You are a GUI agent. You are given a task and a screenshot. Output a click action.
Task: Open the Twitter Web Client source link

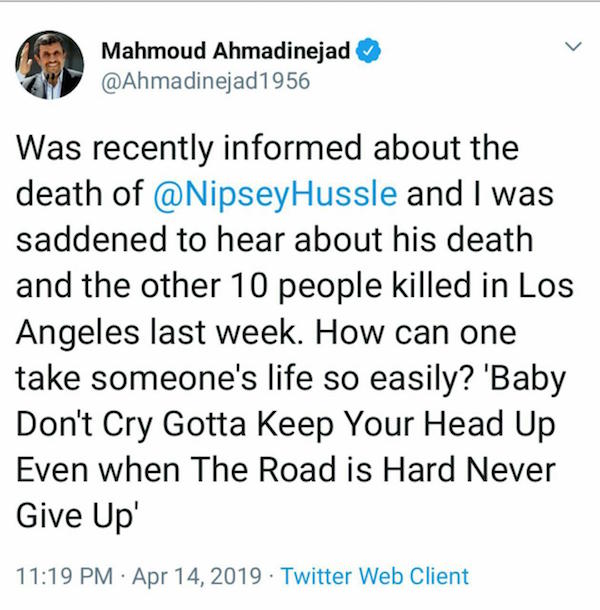coord(374,575)
